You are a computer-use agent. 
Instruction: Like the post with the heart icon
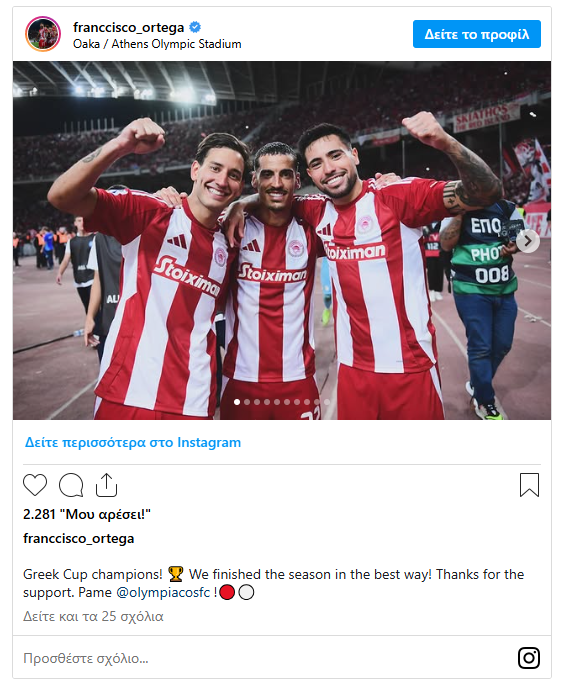click(35, 485)
